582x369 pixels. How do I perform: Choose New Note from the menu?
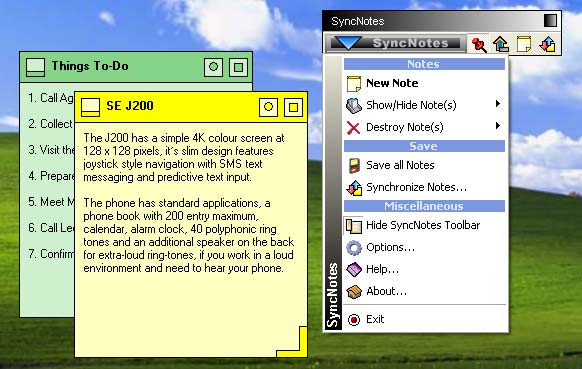(424, 83)
